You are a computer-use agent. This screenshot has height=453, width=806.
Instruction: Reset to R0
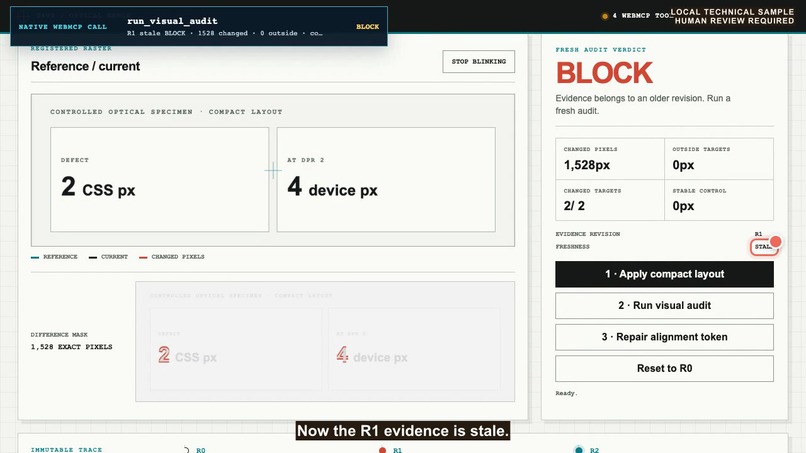(664, 368)
